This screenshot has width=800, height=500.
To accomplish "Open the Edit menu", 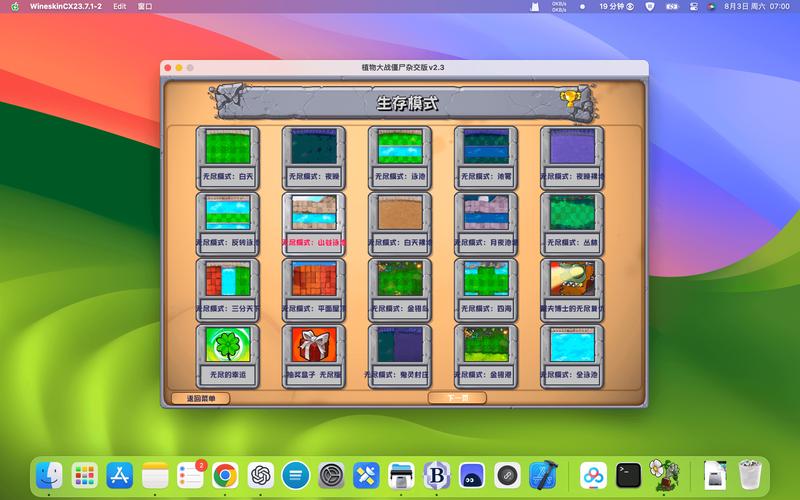I will coord(120,6).
